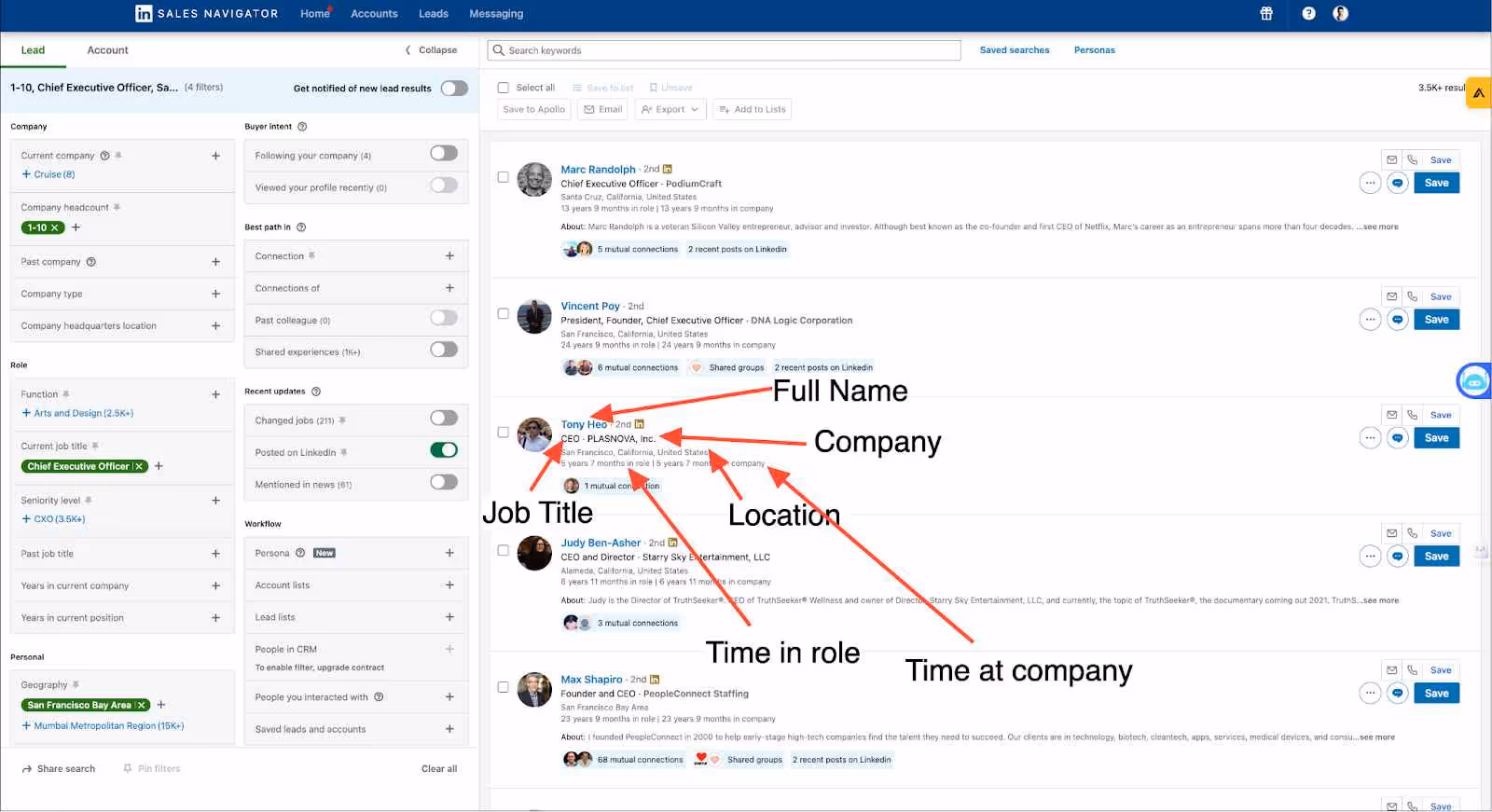1492x812 pixels.
Task: Expand Seniority level filter
Action: click(x=215, y=501)
